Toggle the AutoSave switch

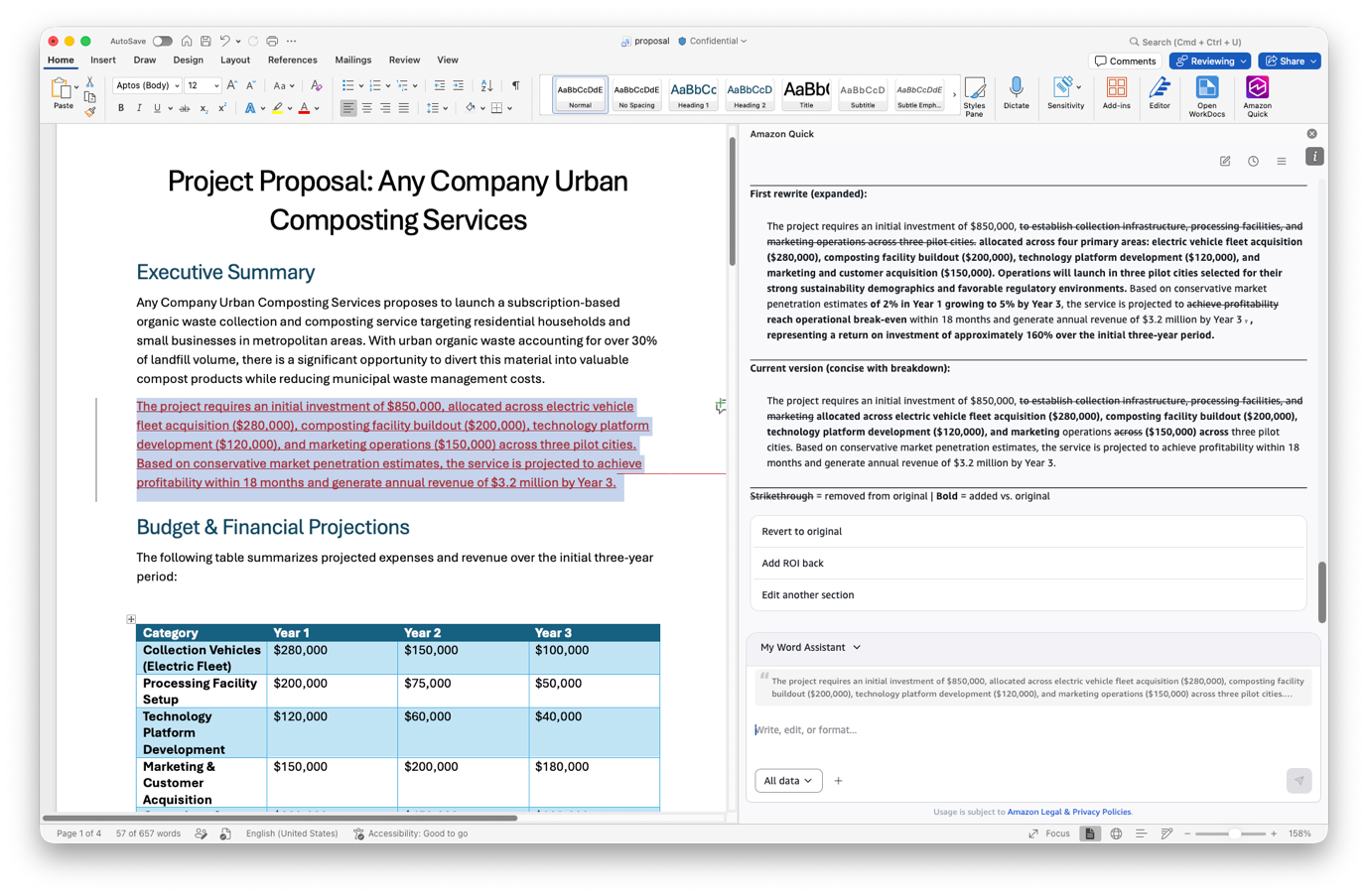tap(162, 41)
